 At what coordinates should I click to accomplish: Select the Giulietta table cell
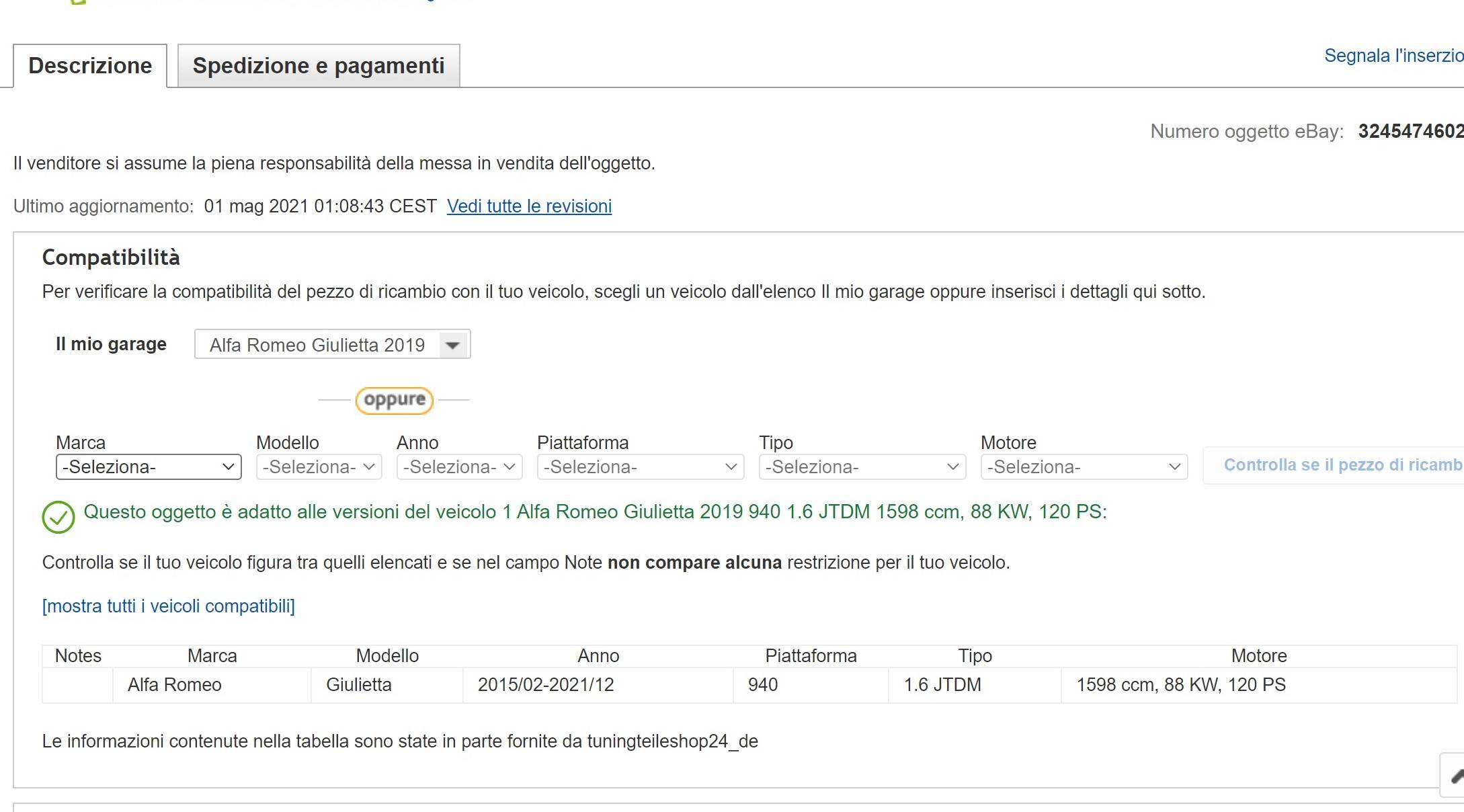click(x=387, y=685)
